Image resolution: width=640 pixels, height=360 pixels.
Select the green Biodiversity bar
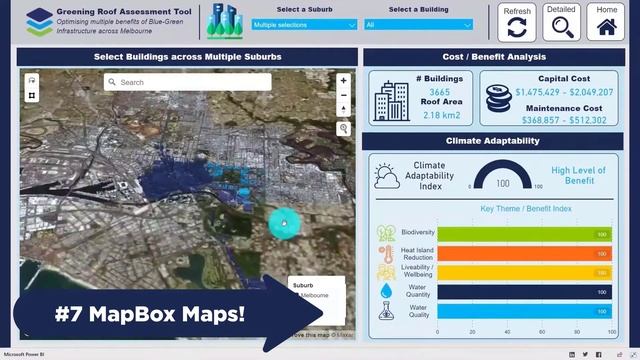[524, 234]
